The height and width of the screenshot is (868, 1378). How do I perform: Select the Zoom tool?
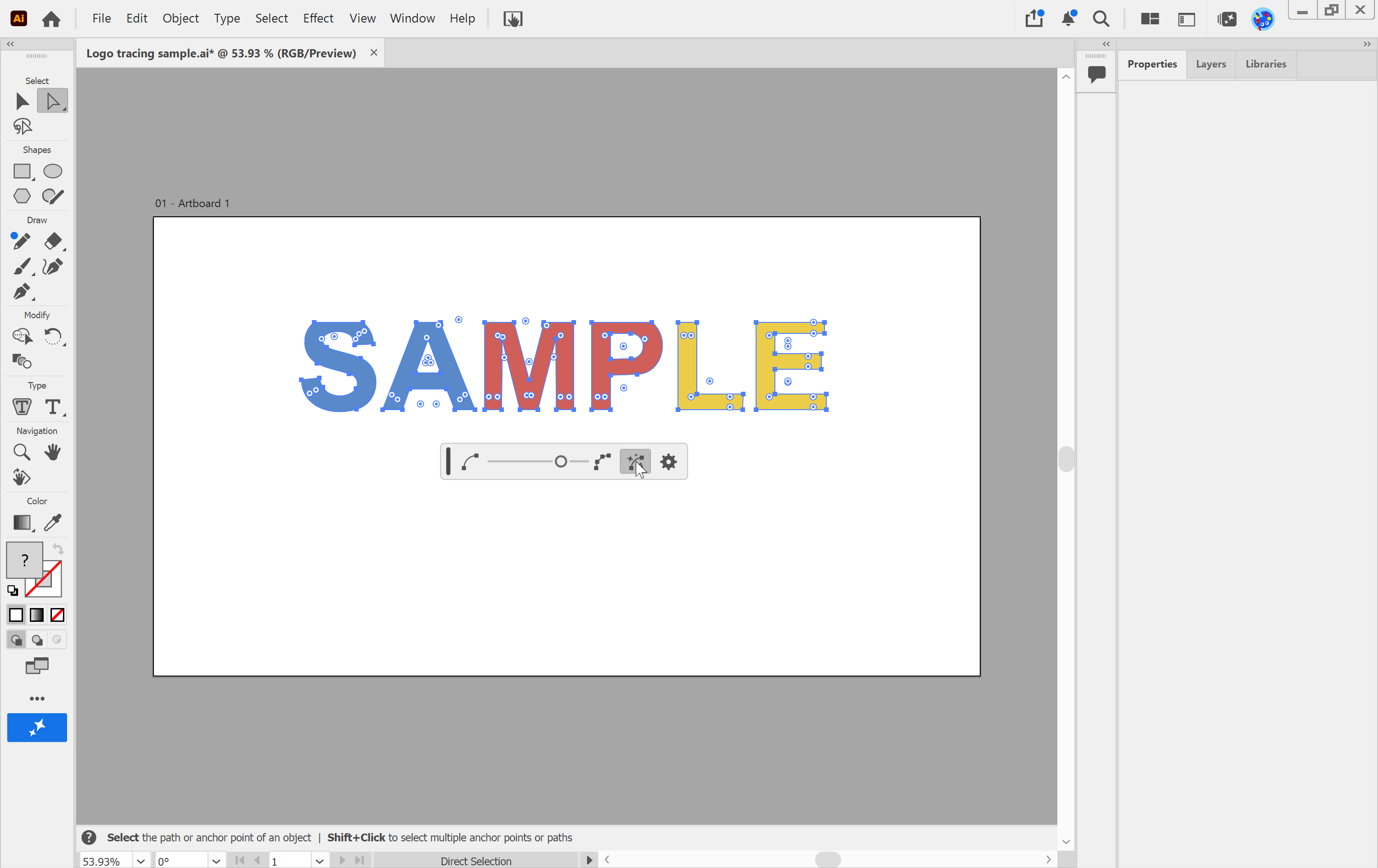[22, 452]
